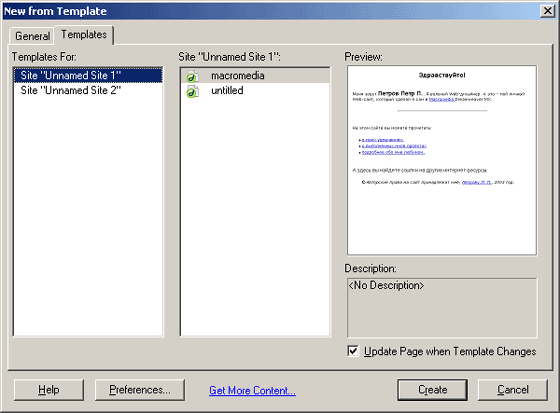Viewport: 560px width, 413px height.
Task: Click the macromedia template file icon
Action: pos(192,76)
